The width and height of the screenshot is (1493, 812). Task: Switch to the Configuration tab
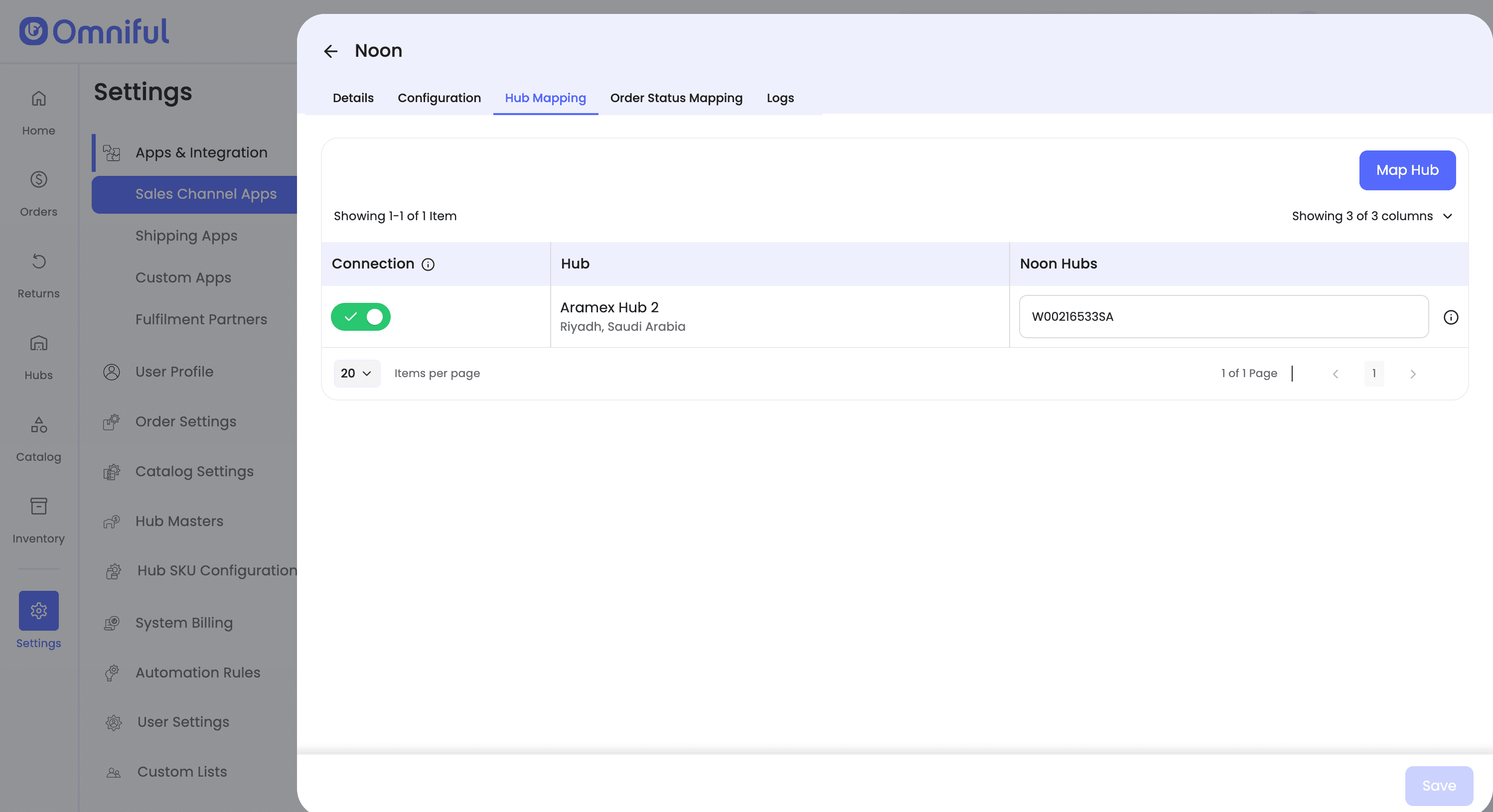(439, 98)
